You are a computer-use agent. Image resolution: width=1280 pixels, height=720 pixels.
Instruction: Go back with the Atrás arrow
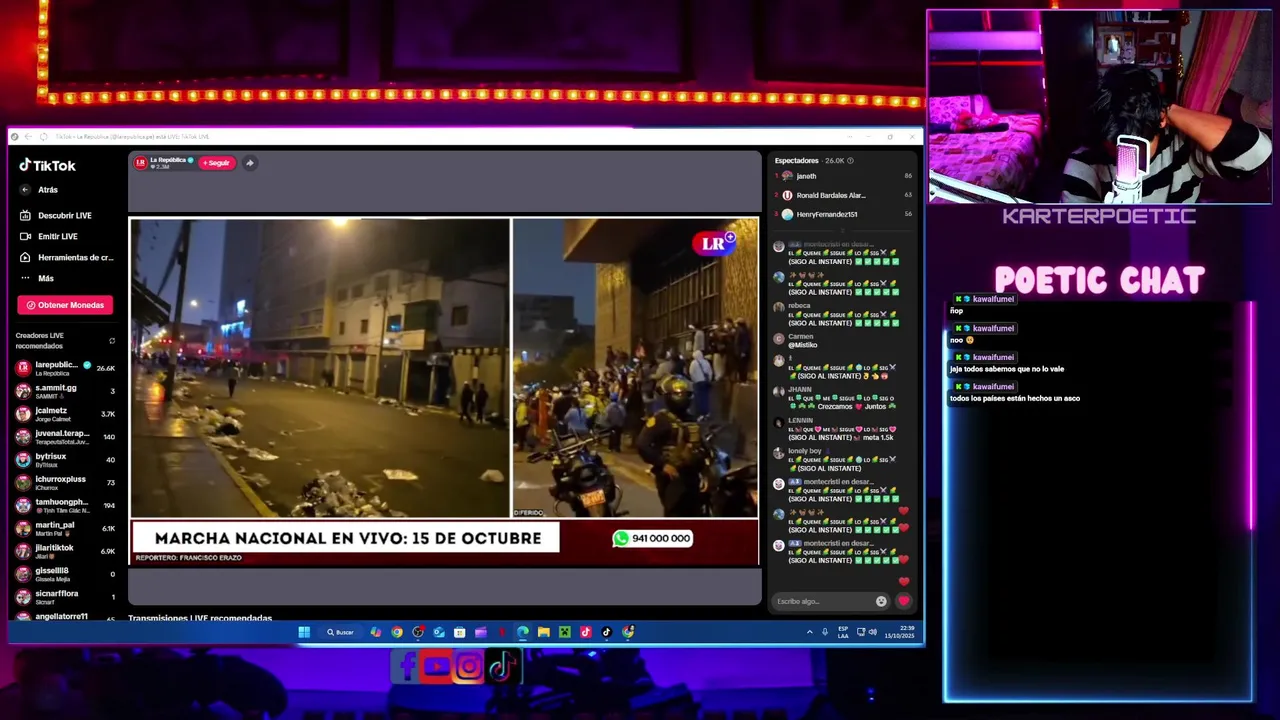(25, 190)
